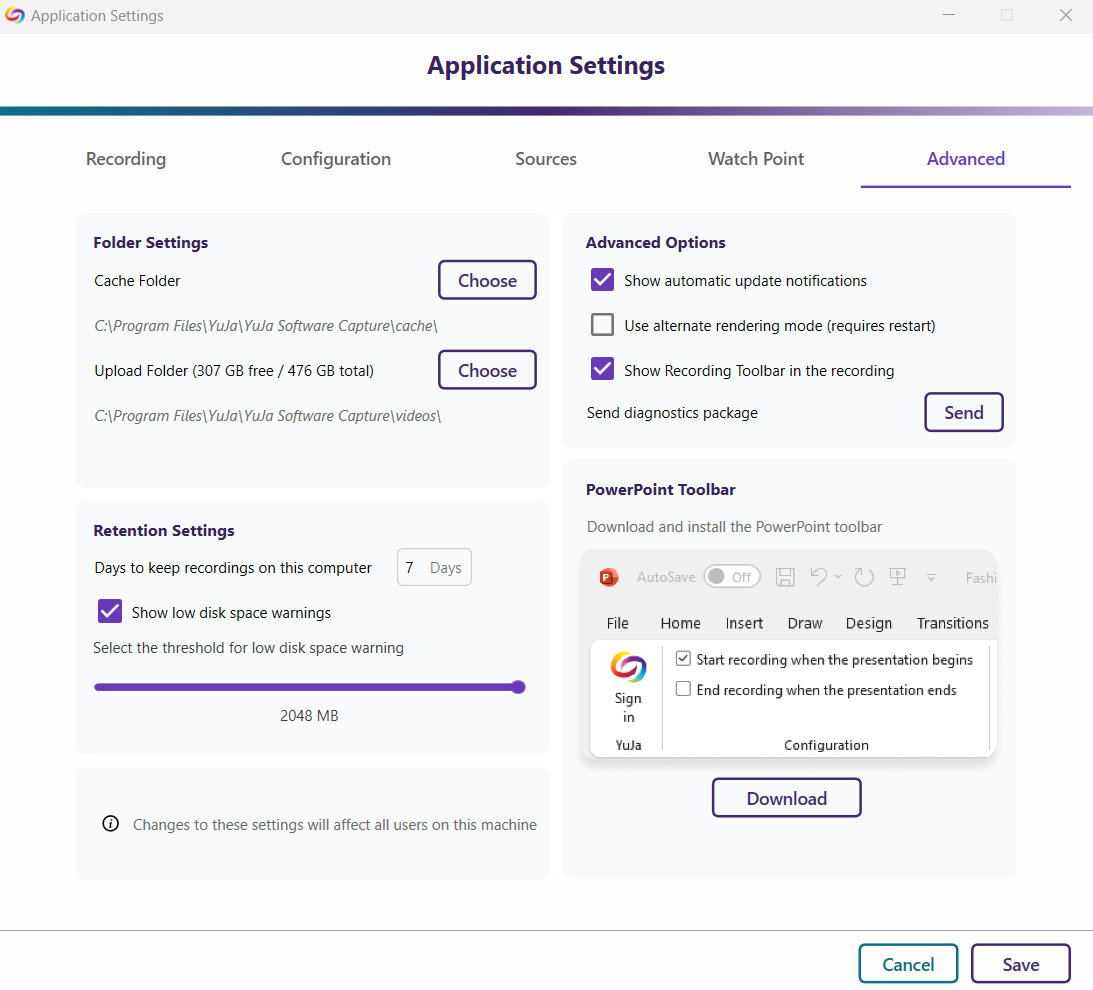Close the Application Settings window
The image size is (1093, 990).
(1065, 15)
